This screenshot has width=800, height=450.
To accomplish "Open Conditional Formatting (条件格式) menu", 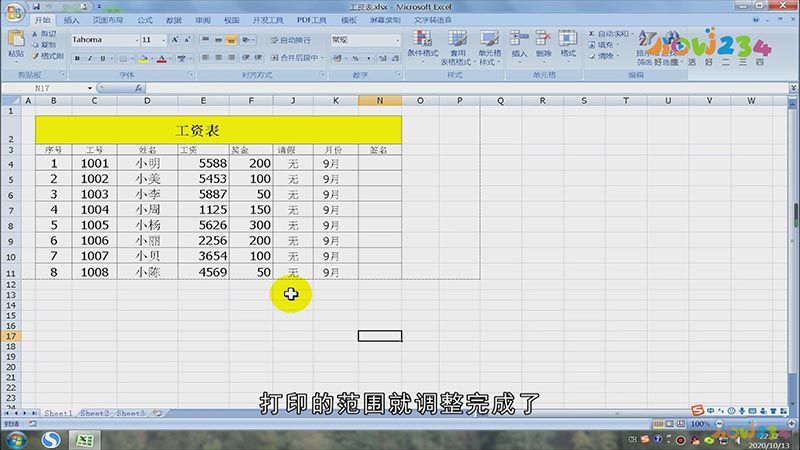I will (x=422, y=47).
